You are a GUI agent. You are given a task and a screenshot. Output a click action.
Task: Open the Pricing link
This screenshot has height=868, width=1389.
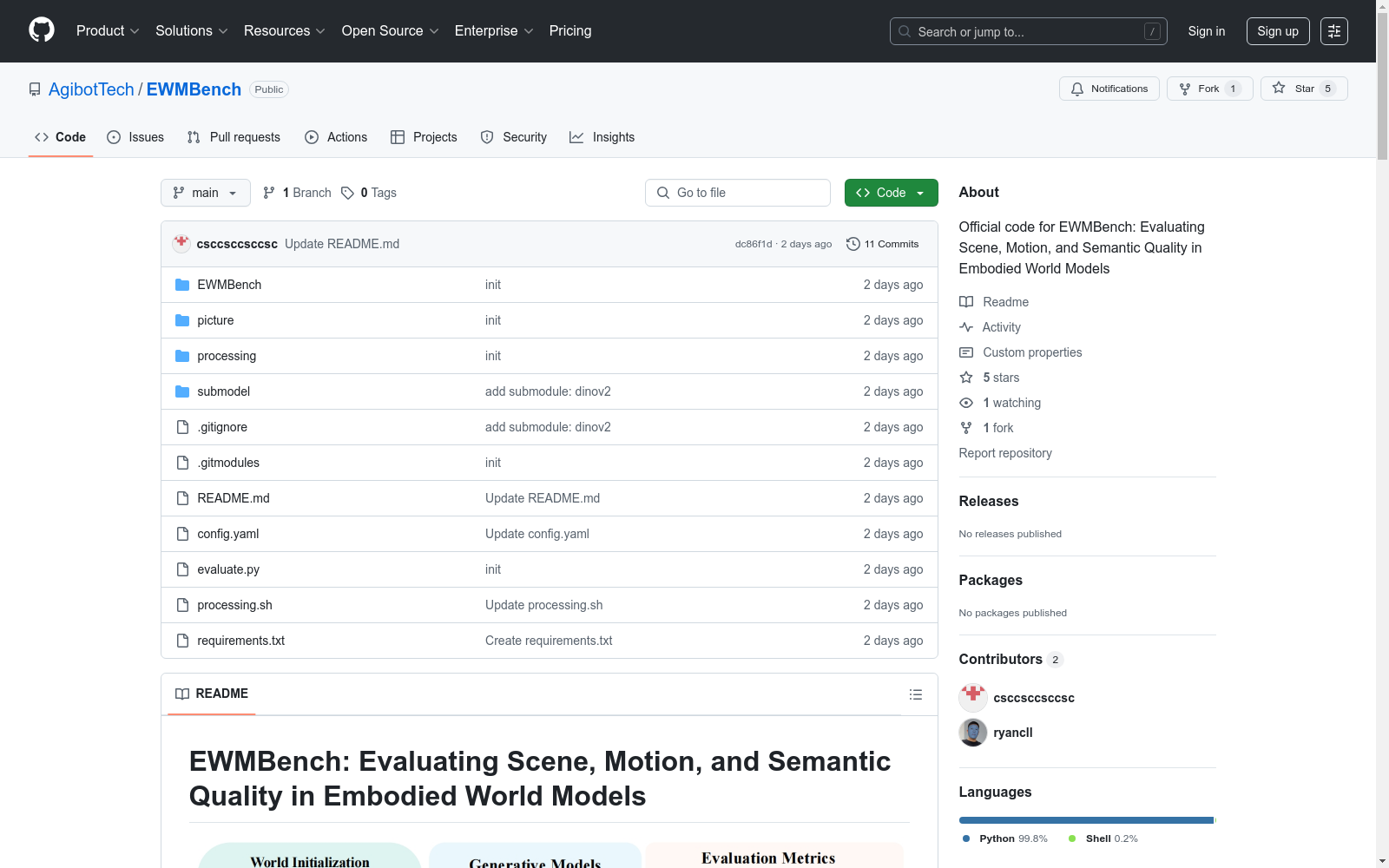570,31
